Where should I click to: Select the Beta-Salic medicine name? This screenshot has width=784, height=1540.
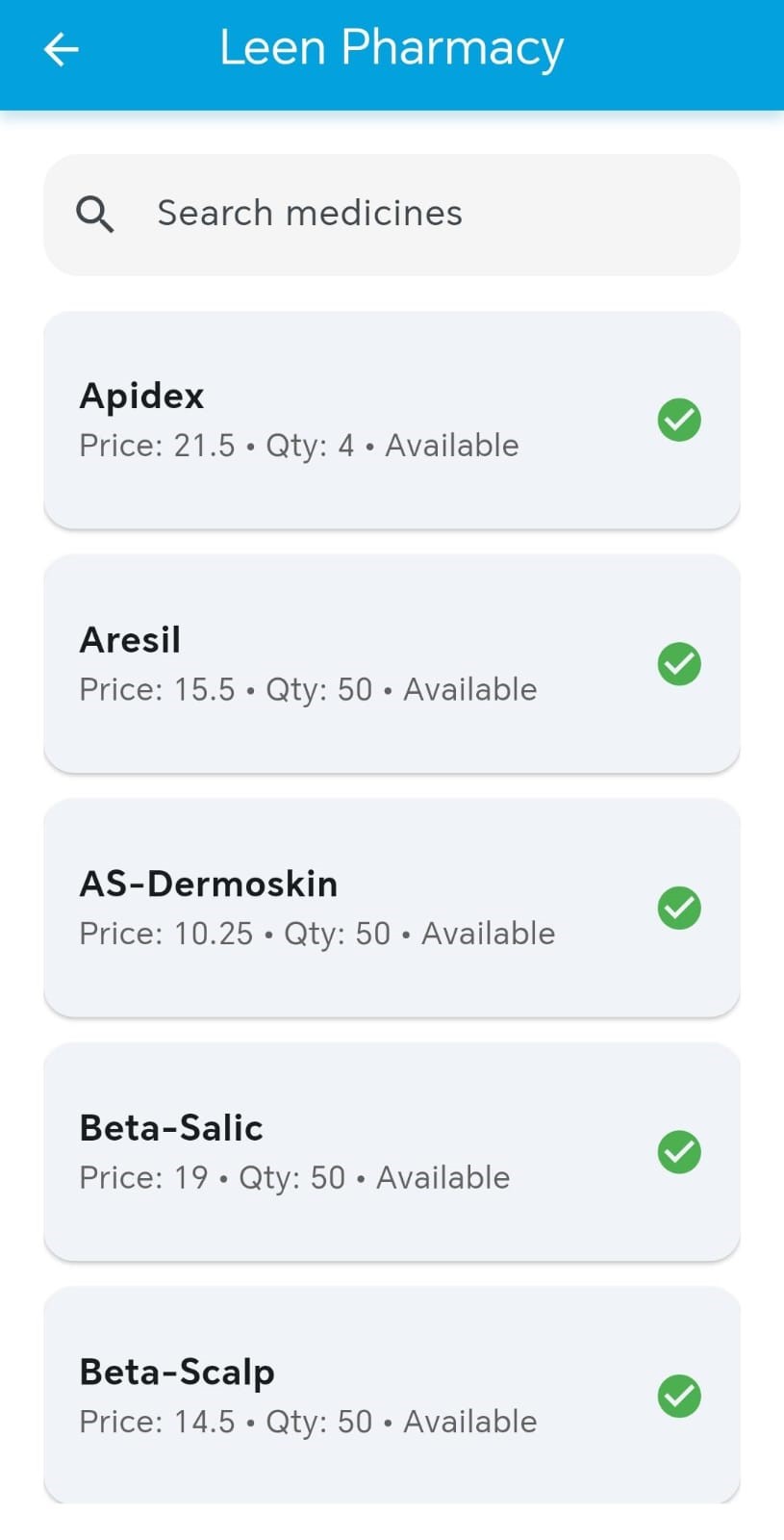click(171, 1128)
